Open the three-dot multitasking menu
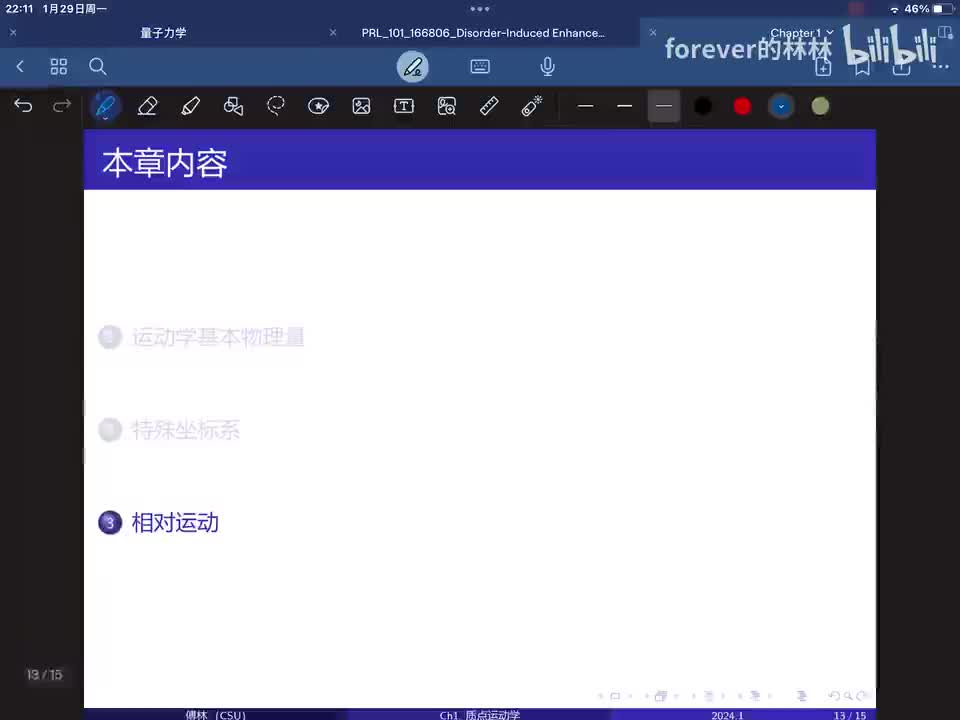The height and width of the screenshot is (720, 960). tap(480, 9)
